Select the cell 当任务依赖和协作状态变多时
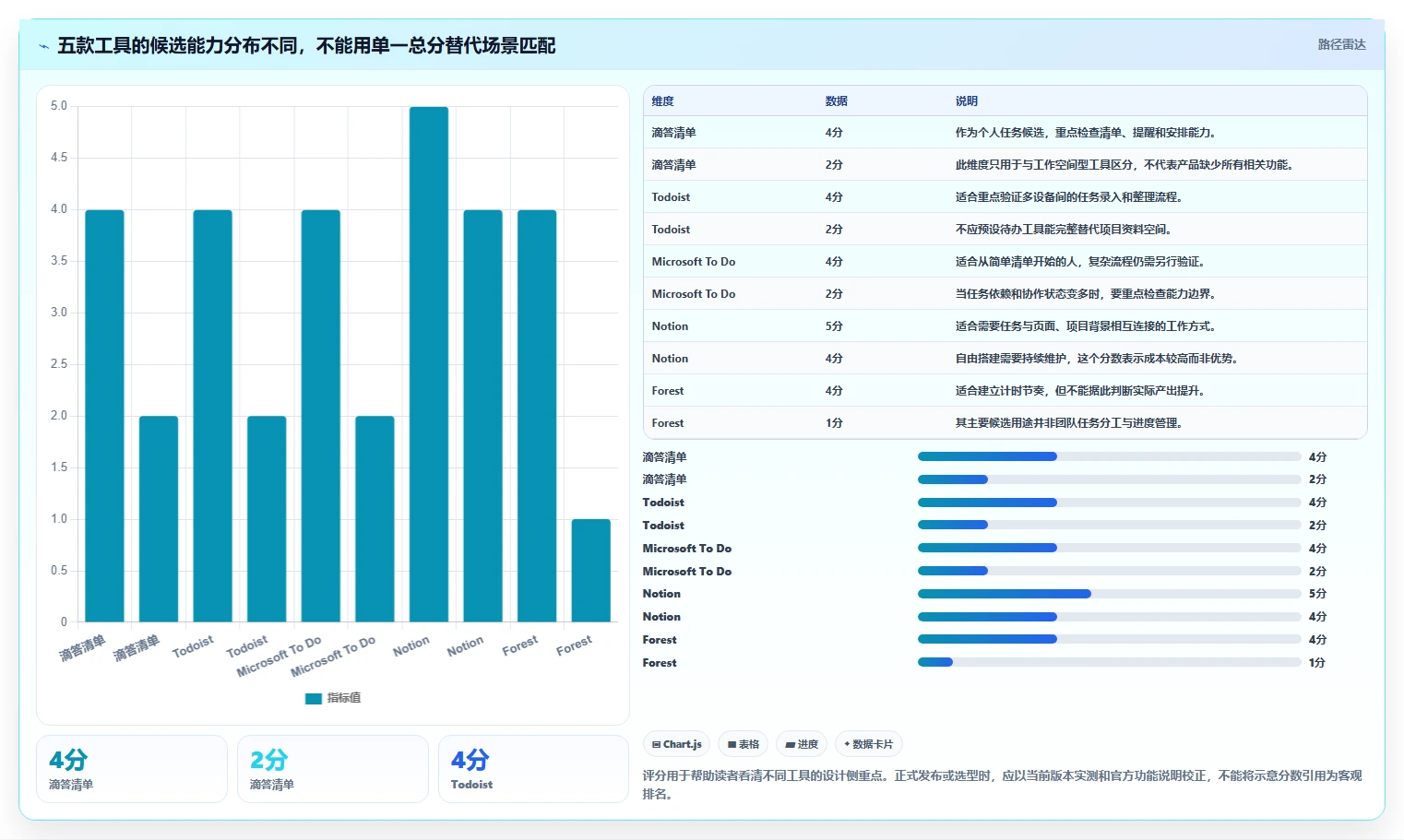This screenshot has height=840, width=1404. coord(1085,294)
